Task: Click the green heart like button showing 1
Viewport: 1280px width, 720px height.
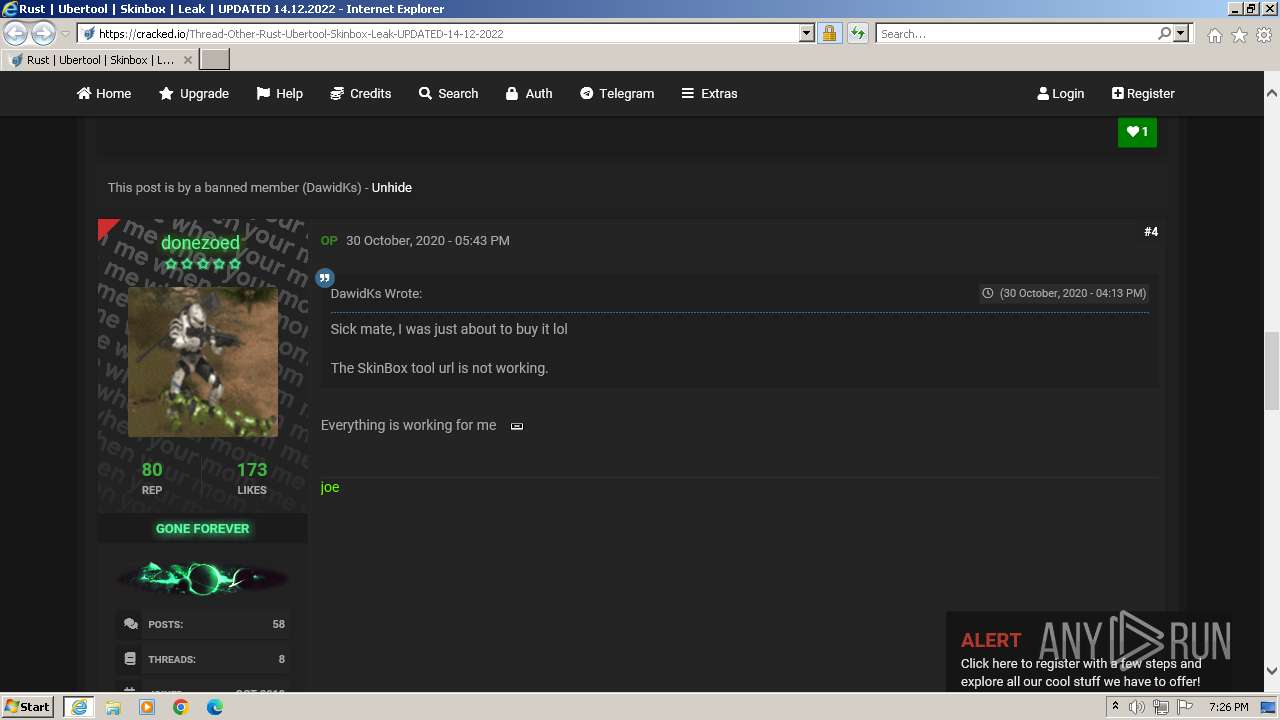Action: click(1137, 131)
